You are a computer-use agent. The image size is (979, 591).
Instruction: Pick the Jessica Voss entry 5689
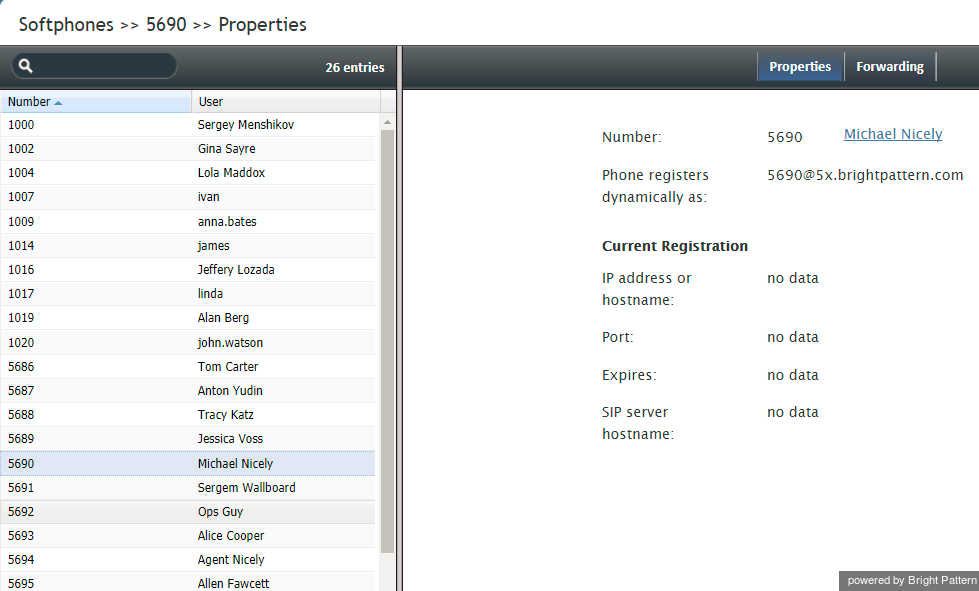(x=188, y=439)
